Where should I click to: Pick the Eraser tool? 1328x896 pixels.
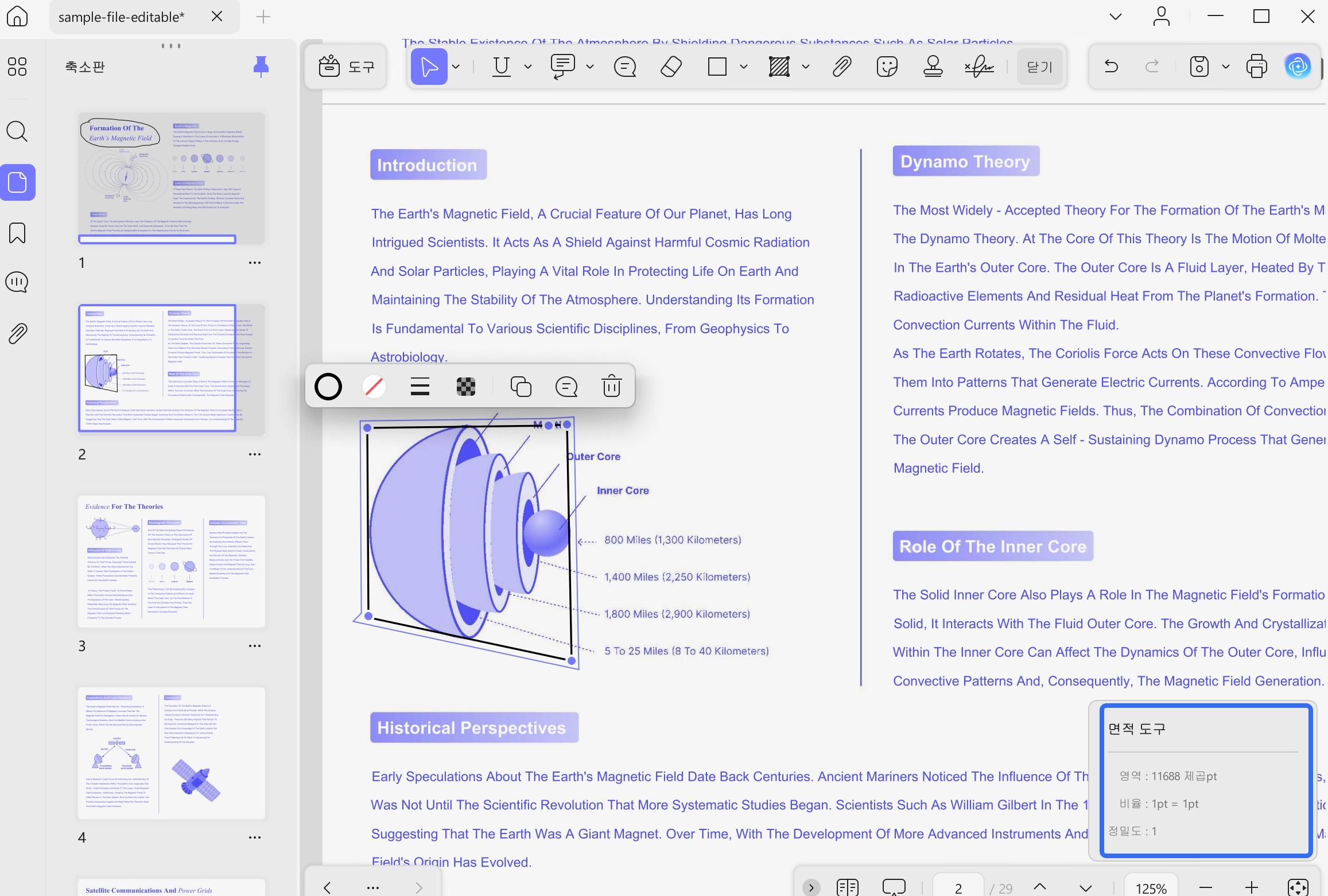671,67
